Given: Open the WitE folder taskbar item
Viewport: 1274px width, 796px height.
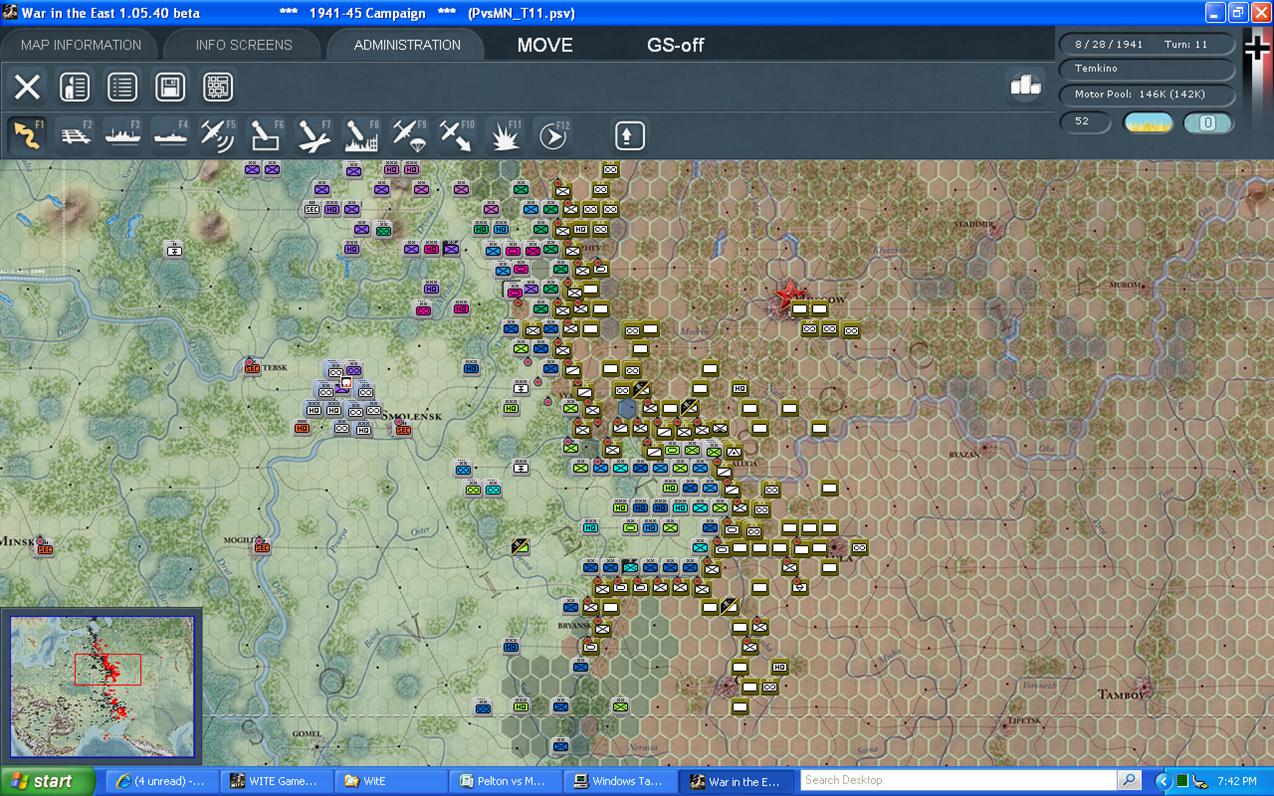Looking at the screenshot, I should (389, 781).
